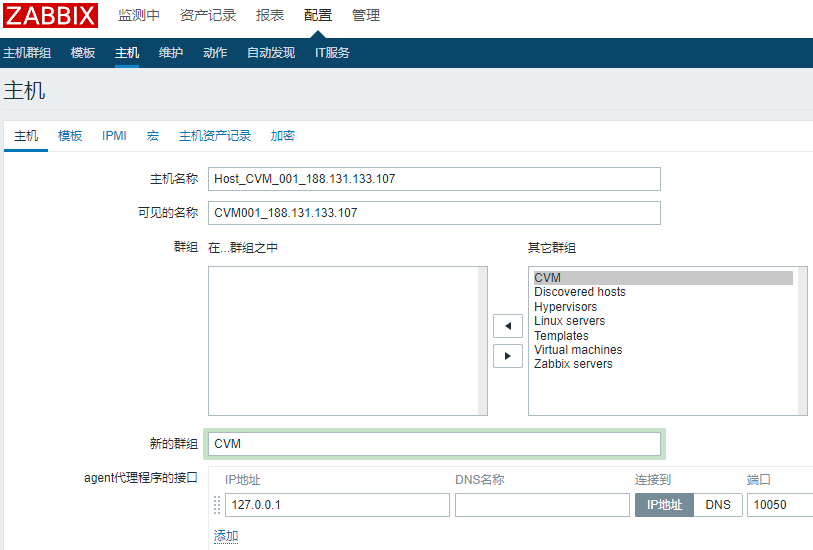
Task: Open the 资产记录 top menu
Action: click(208, 15)
